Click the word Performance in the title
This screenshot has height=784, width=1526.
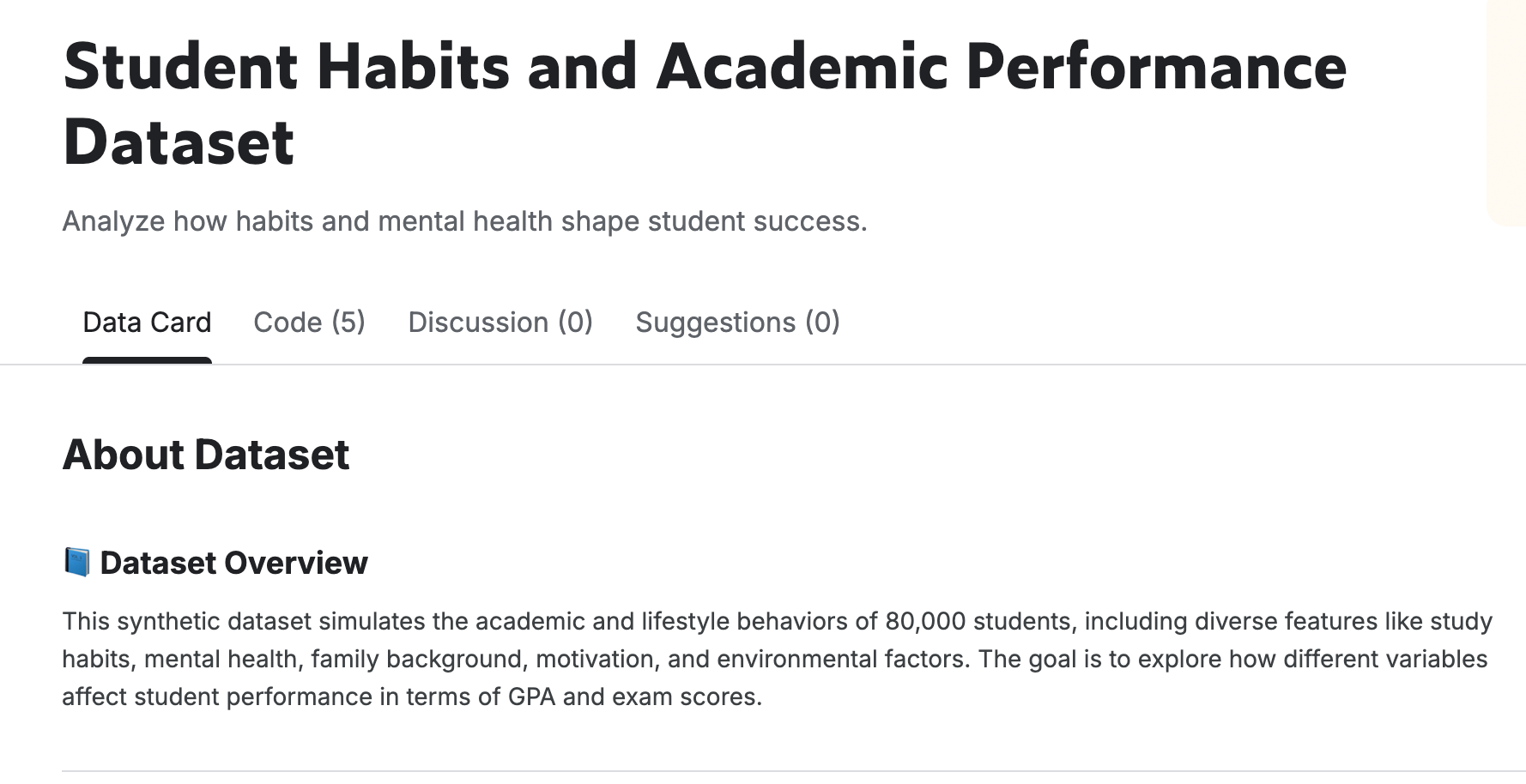click(1156, 67)
